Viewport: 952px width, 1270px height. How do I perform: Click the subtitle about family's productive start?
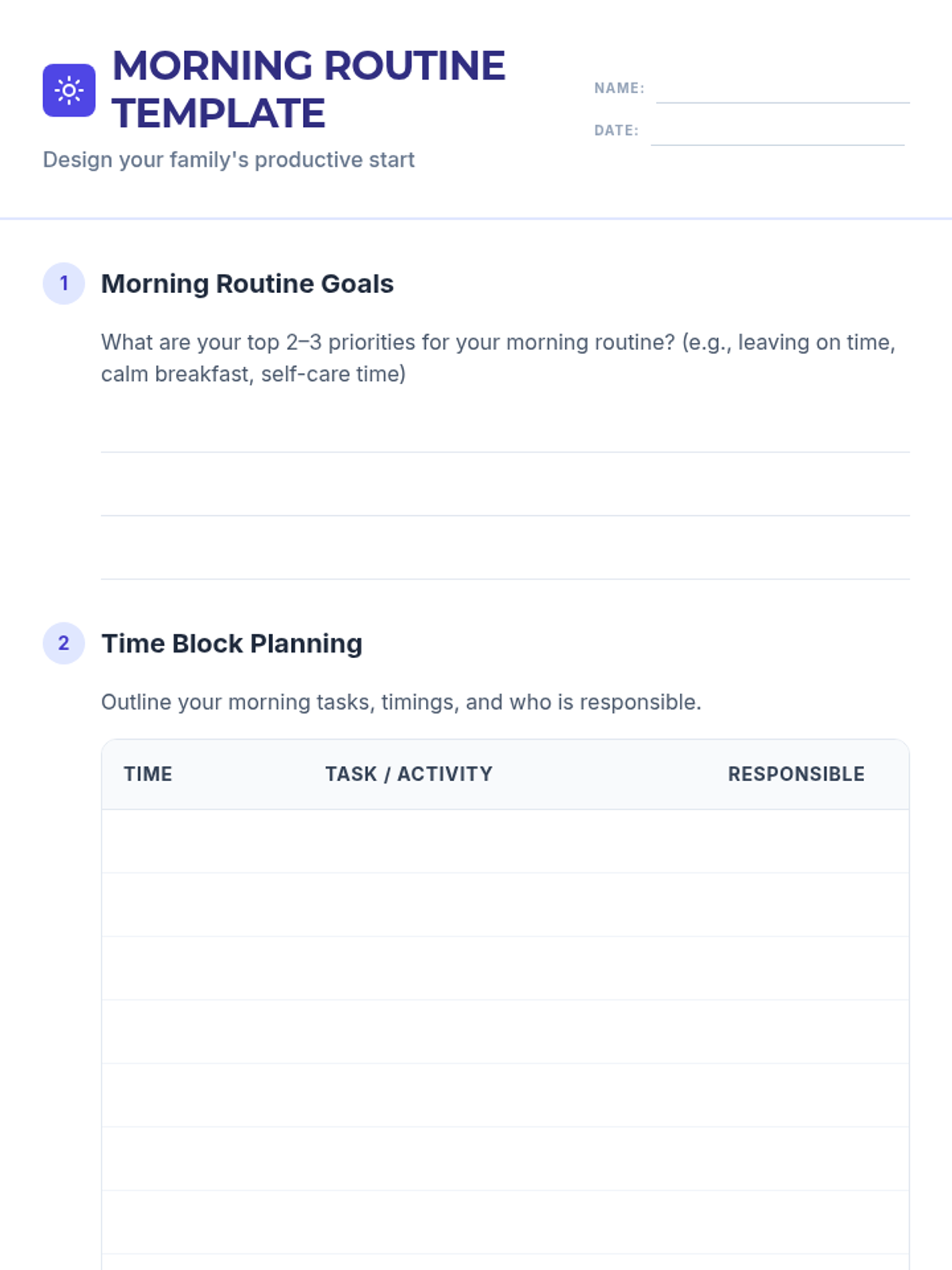[228, 160]
